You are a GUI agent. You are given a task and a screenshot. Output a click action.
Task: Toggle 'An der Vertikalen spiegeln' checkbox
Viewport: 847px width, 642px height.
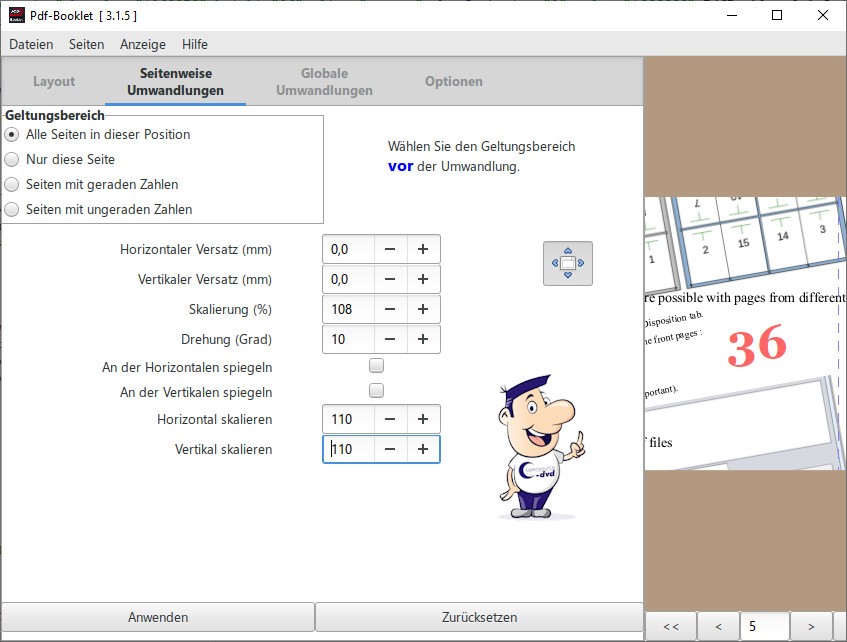coord(377,391)
